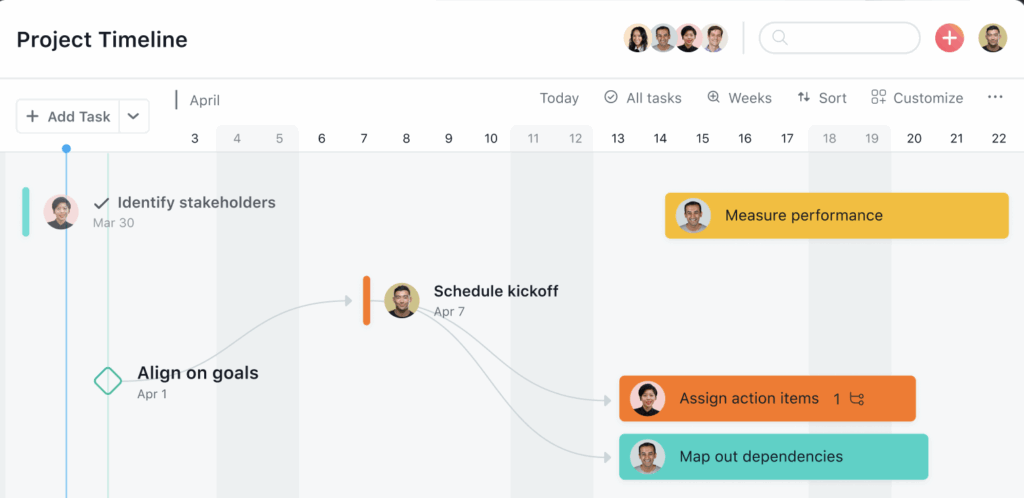Click date 22 in the timeline header
The height and width of the screenshot is (498, 1024).
[x=999, y=138]
